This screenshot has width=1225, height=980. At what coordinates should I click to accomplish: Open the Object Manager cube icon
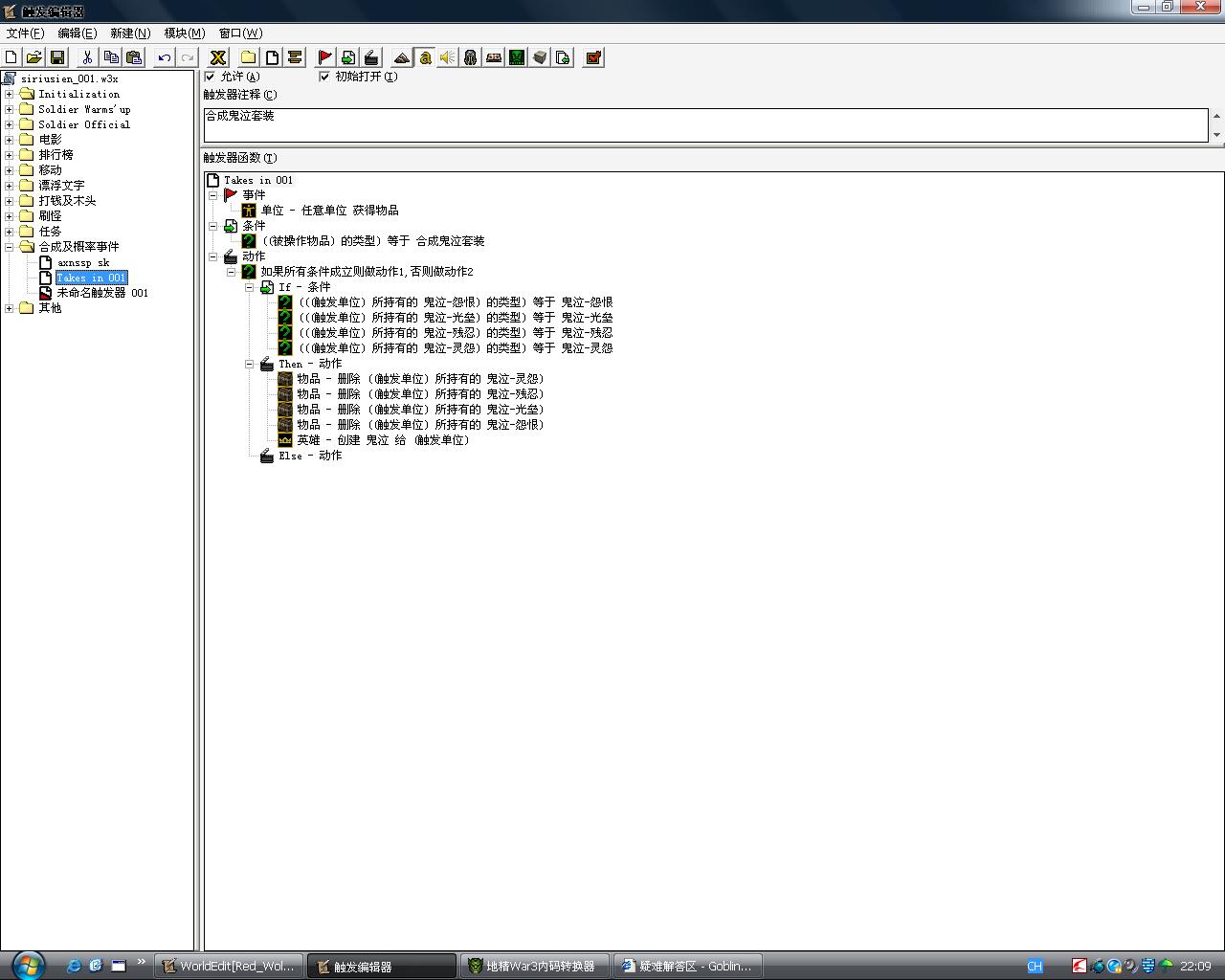[x=540, y=57]
